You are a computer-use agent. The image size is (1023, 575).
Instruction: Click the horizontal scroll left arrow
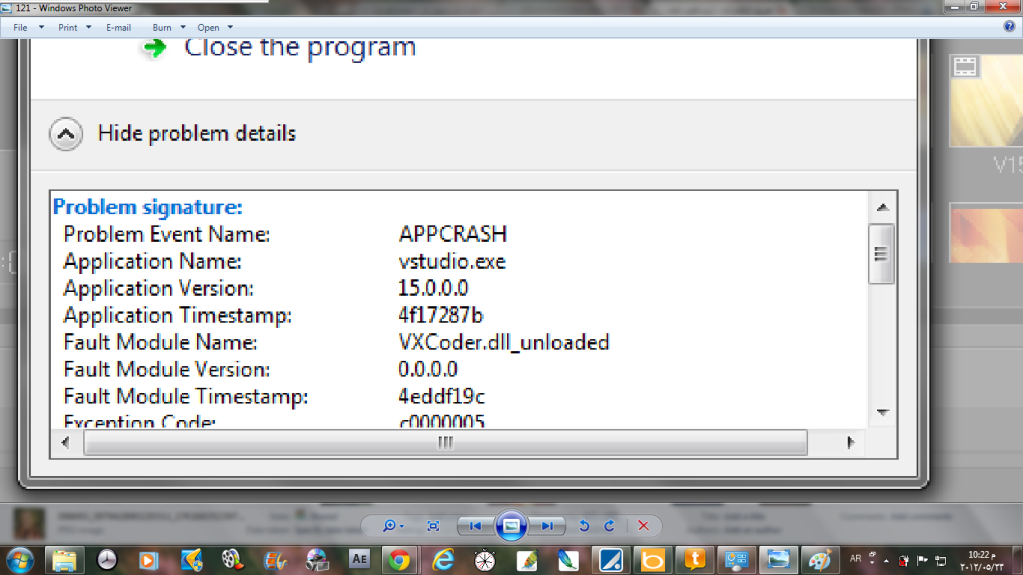click(x=65, y=443)
